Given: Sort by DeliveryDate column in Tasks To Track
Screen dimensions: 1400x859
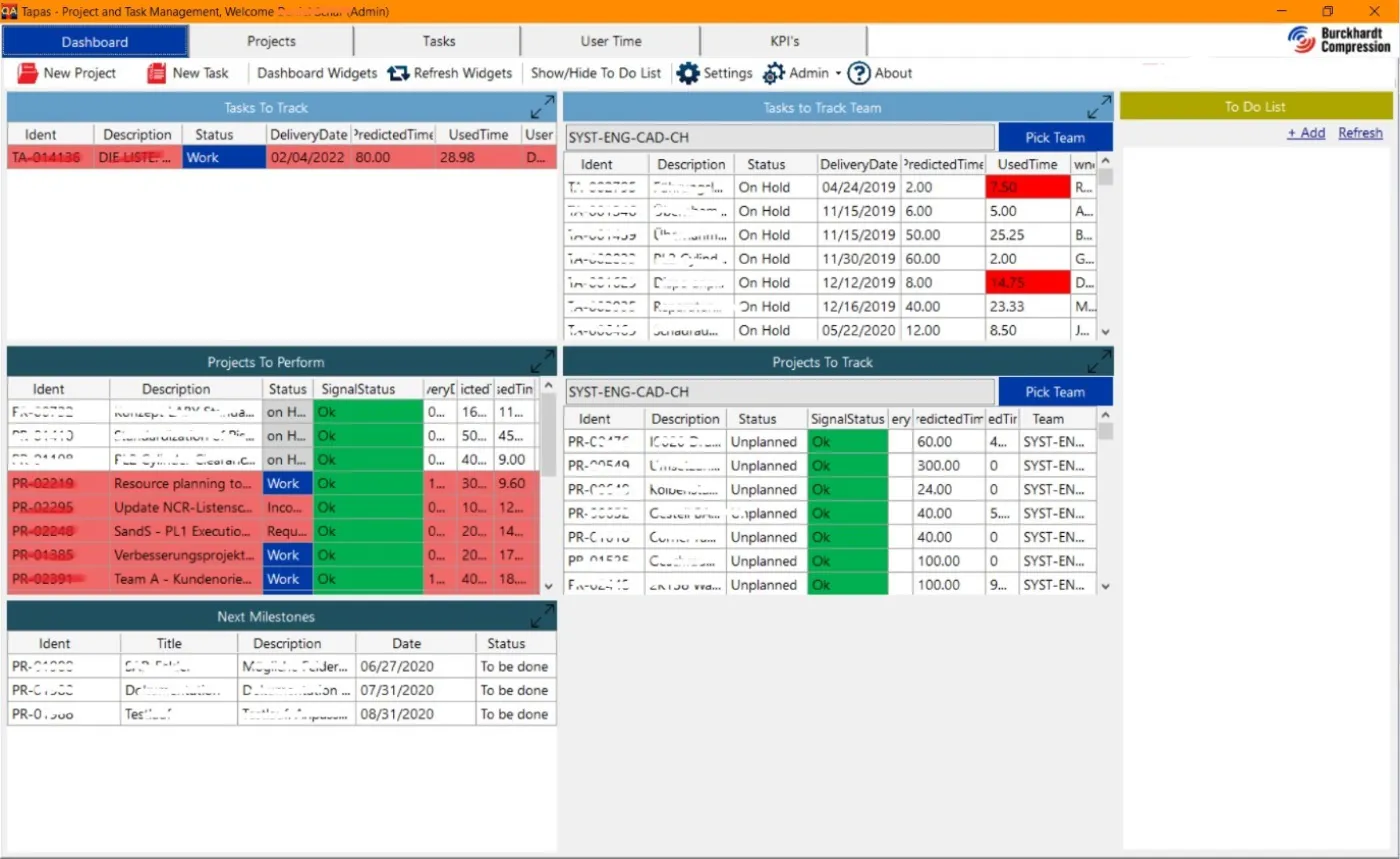Looking at the screenshot, I should 308,134.
